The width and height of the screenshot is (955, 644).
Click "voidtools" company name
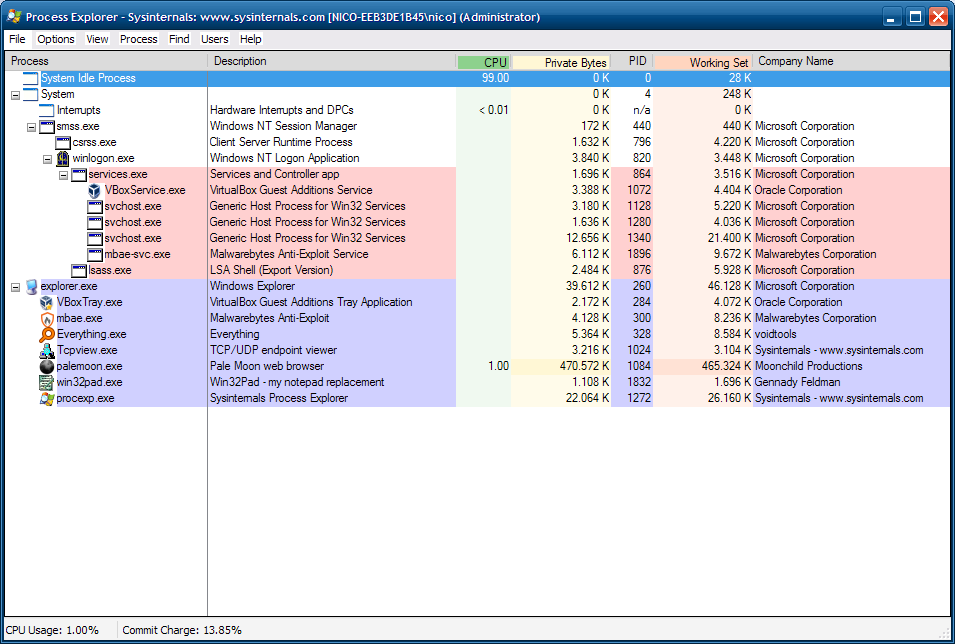click(x=775, y=334)
